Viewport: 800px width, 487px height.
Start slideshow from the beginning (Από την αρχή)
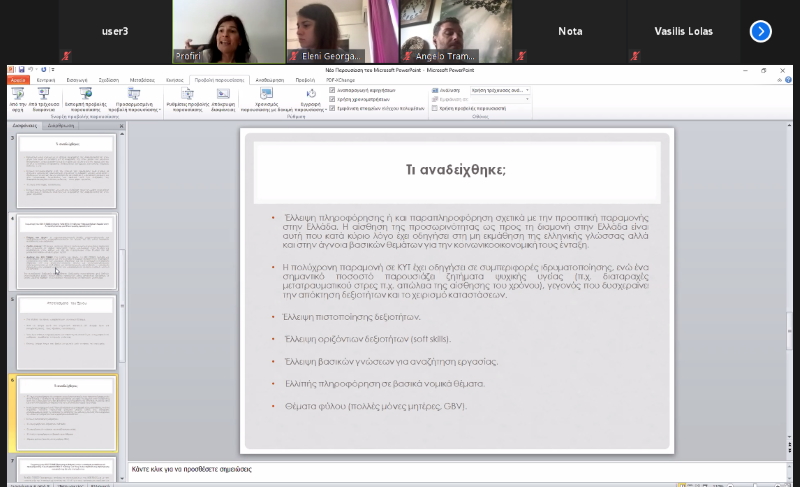click(17, 97)
